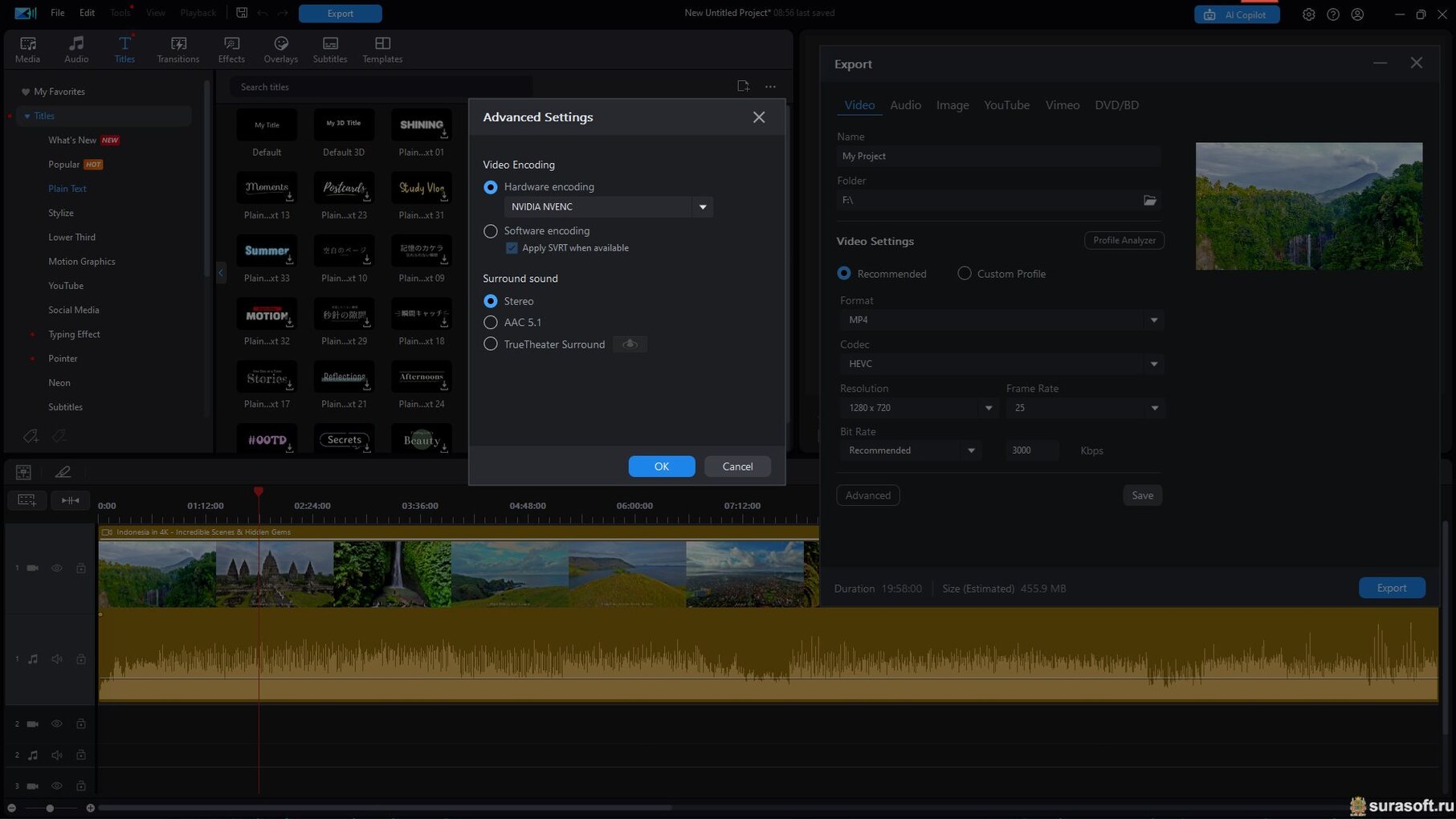Toggle Apply SVRT when available checkbox
The height and width of the screenshot is (819, 1456).
click(512, 248)
